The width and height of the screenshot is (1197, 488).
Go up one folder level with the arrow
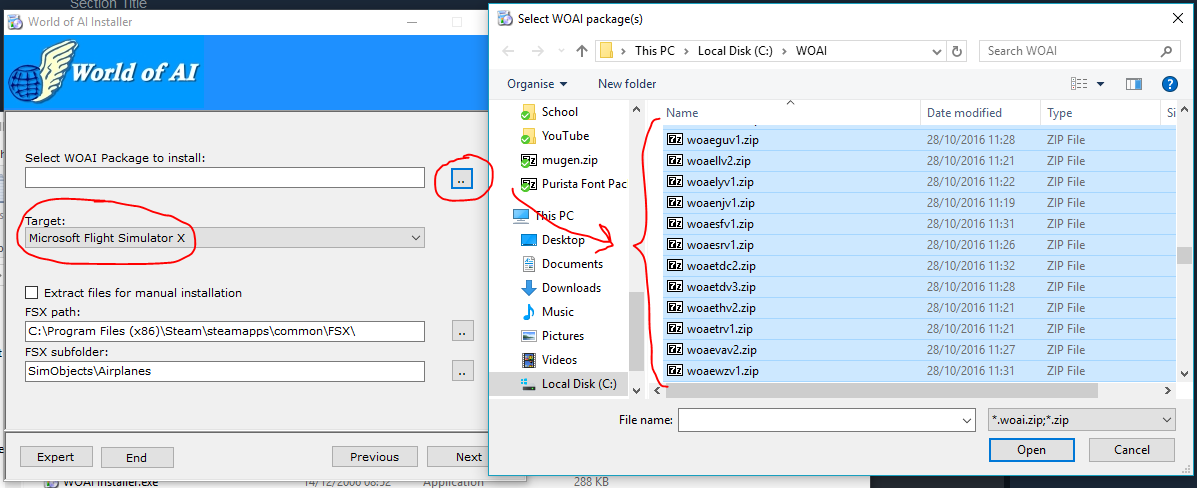[x=582, y=51]
